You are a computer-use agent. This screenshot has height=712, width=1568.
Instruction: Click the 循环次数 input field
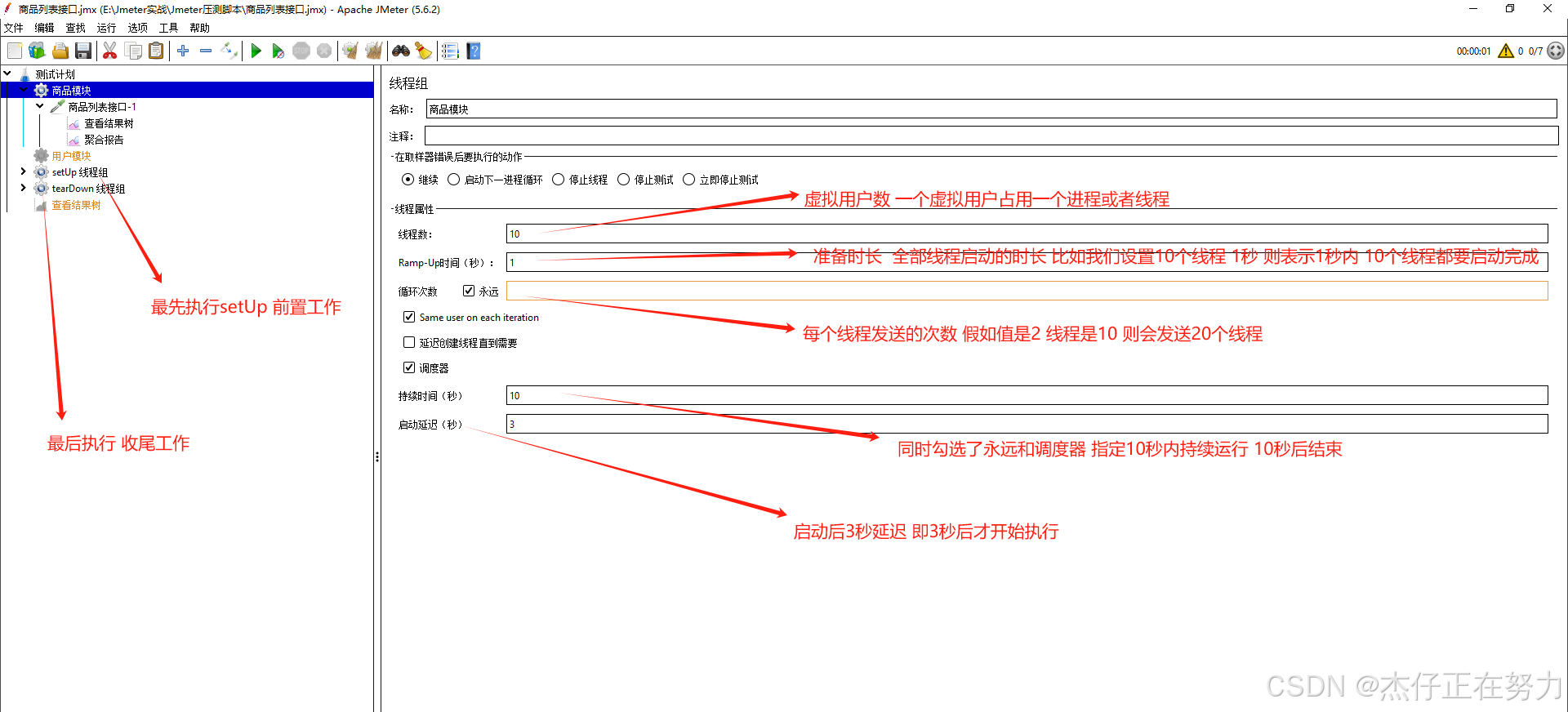click(1027, 291)
